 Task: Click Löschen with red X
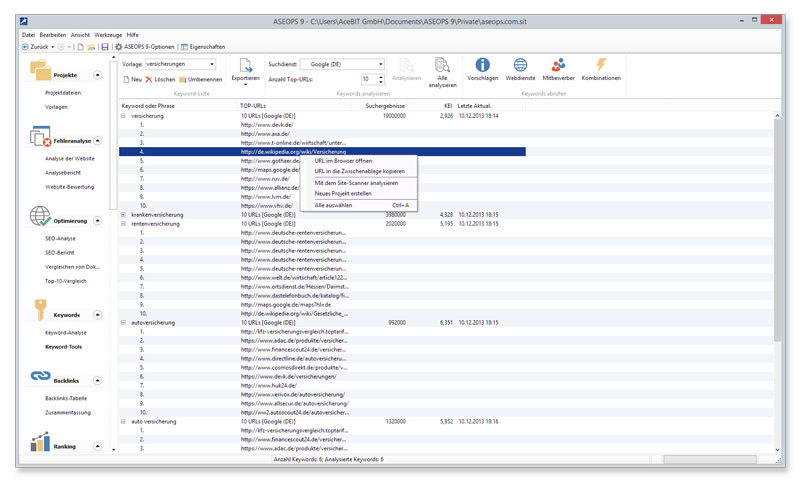(x=160, y=80)
